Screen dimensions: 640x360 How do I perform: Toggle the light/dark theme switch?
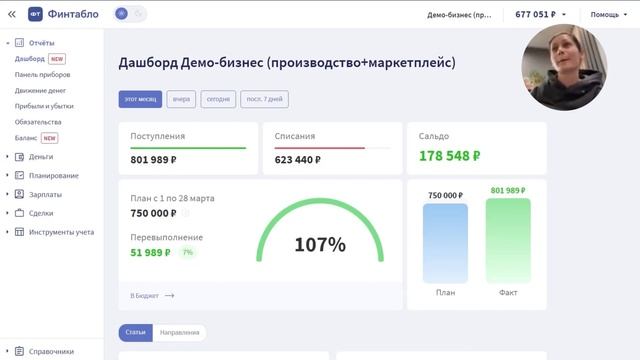coord(130,14)
